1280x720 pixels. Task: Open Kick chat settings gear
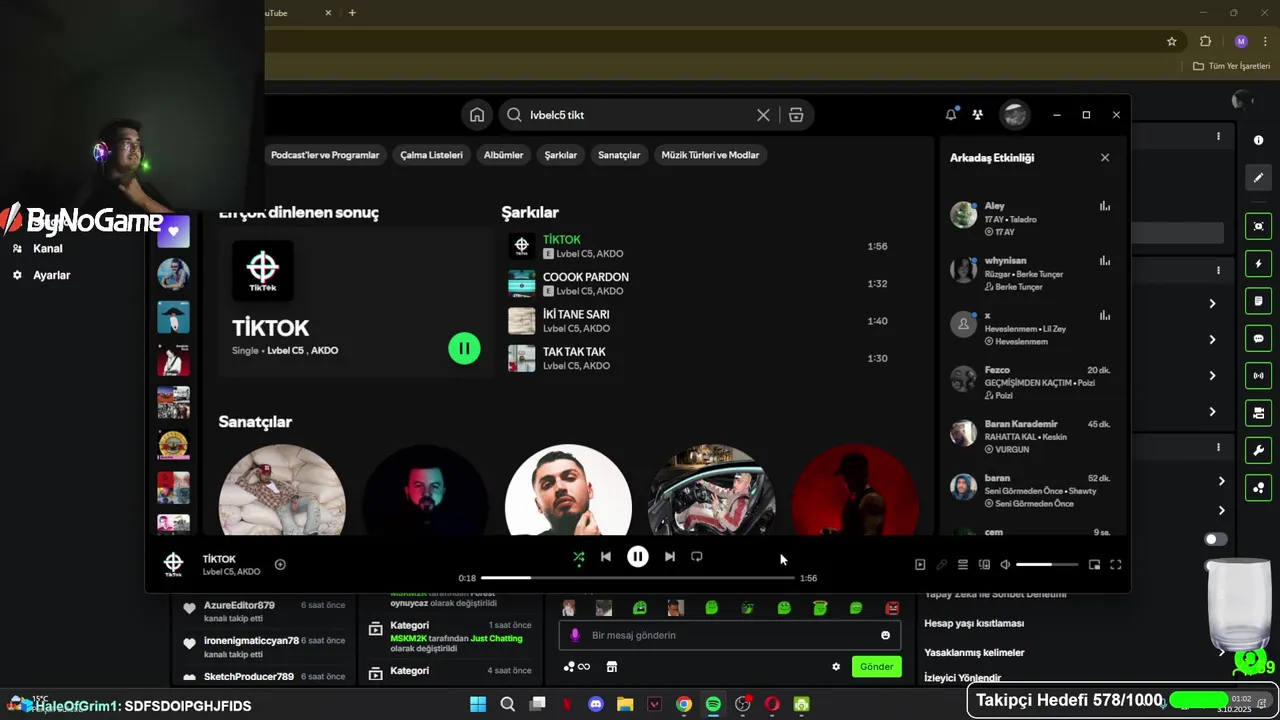pos(836,667)
